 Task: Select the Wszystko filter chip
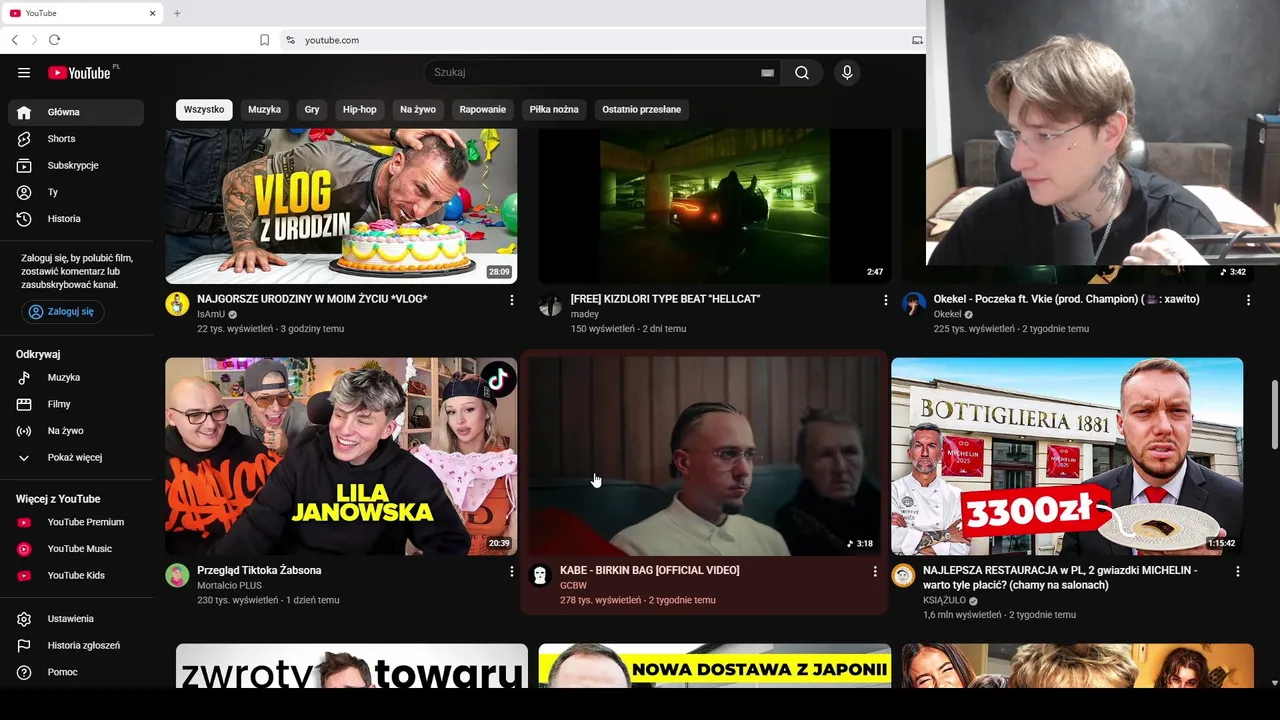point(204,110)
